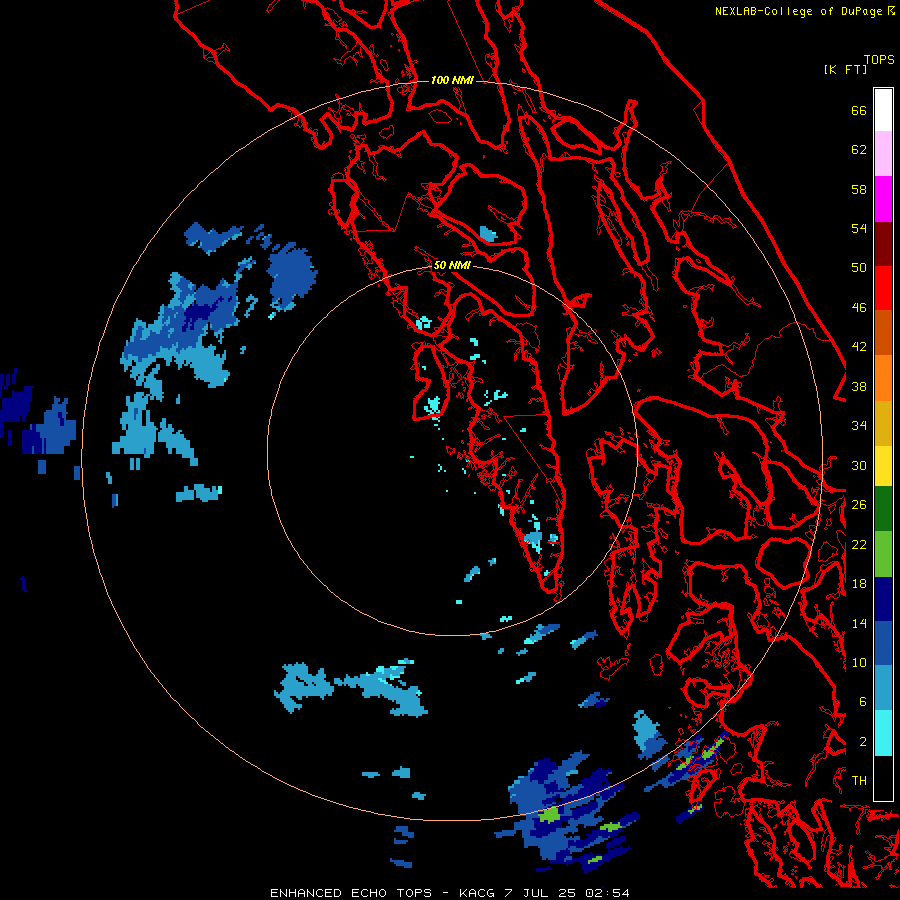Click the legend value '10'
The image size is (900, 900).
point(859,662)
